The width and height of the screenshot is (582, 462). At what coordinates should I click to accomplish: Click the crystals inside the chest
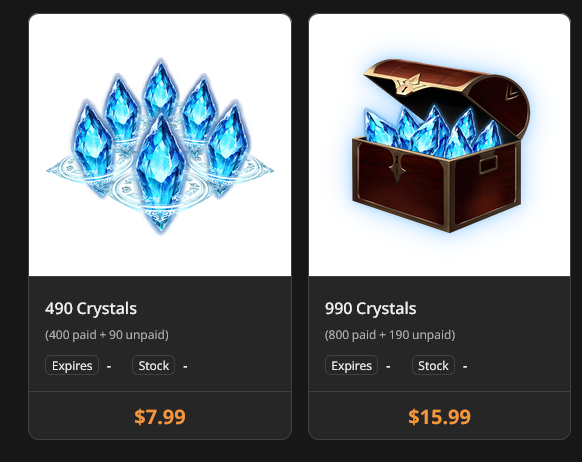pos(432,132)
